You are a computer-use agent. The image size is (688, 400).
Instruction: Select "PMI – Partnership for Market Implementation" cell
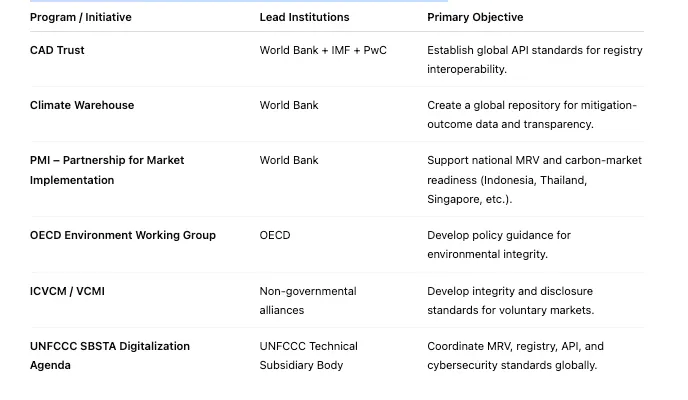coord(107,170)
